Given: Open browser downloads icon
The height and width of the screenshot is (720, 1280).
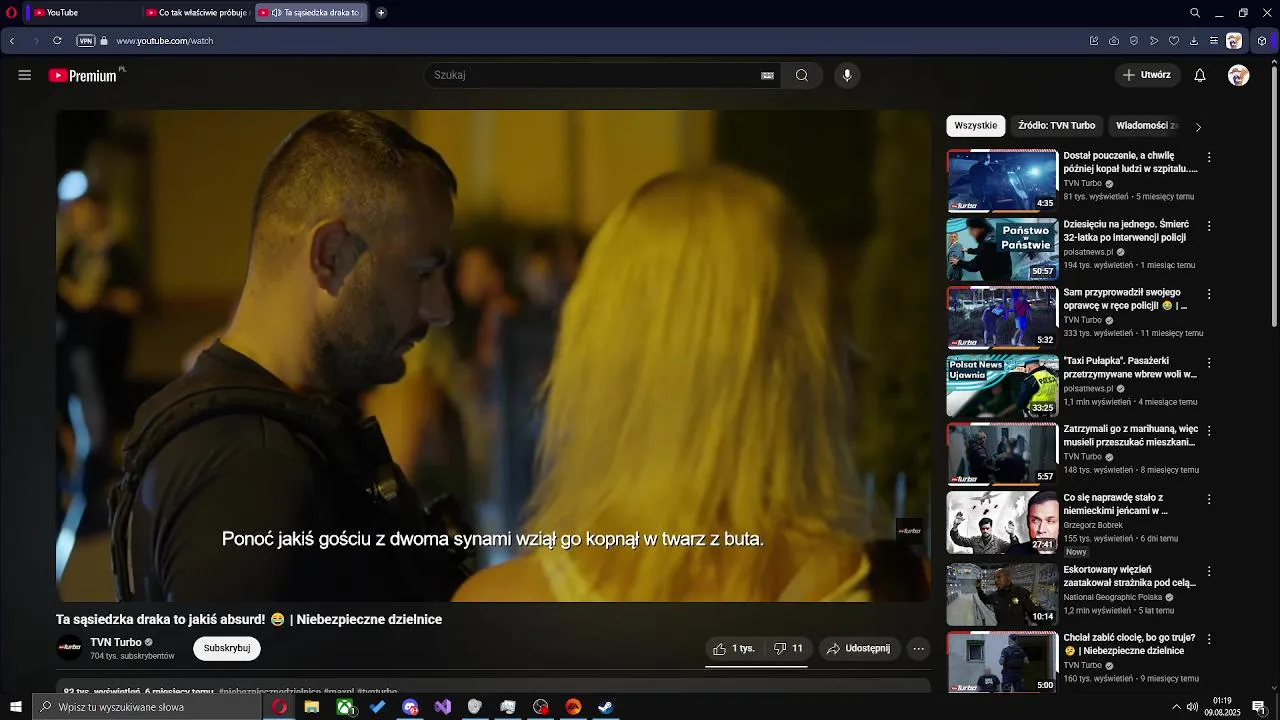Looking at the screenshot, I should (x=1194, y=41).
